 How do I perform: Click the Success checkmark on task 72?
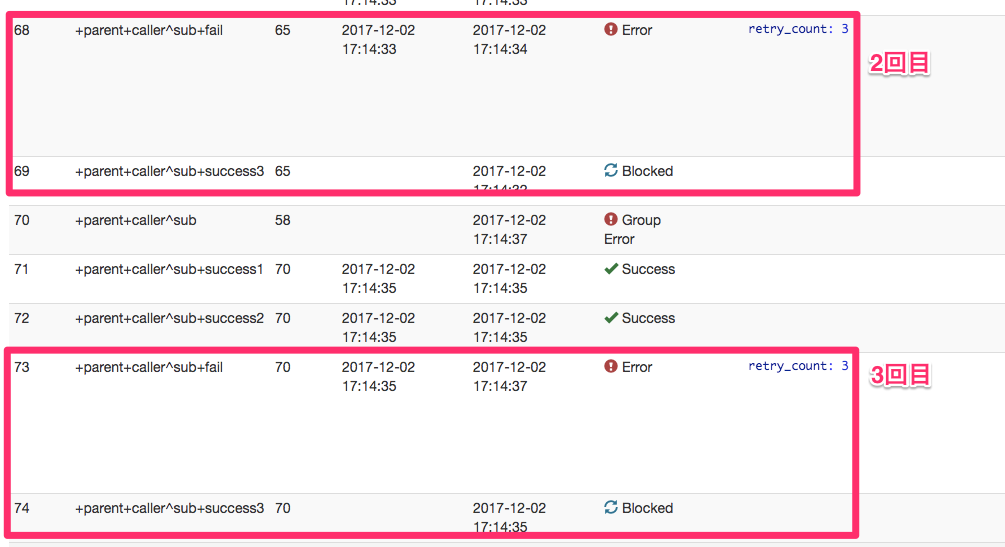[x=611, y=318]
